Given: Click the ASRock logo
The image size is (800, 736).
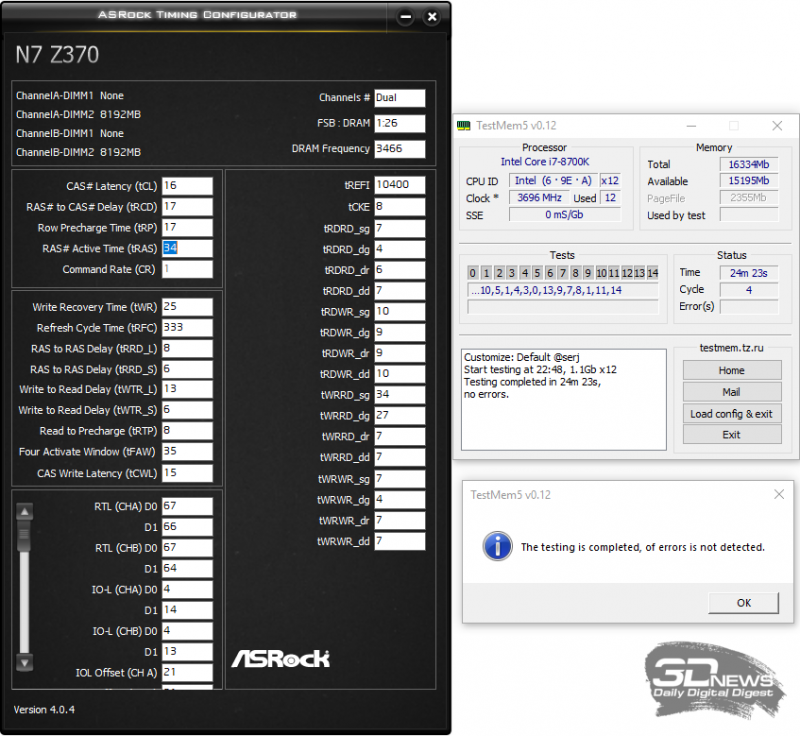Looking at the screenshot, I should (x=280, y=657).
